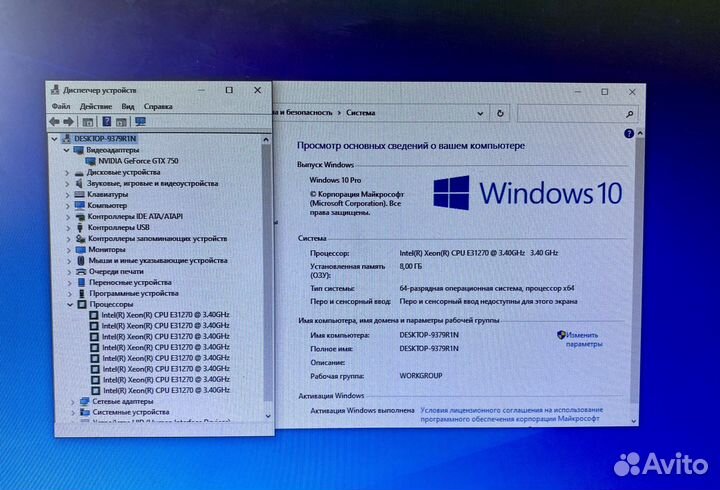Click the search magnifier in System window
The width and height of the screenshot is (720, 490).
coord(630,114)
